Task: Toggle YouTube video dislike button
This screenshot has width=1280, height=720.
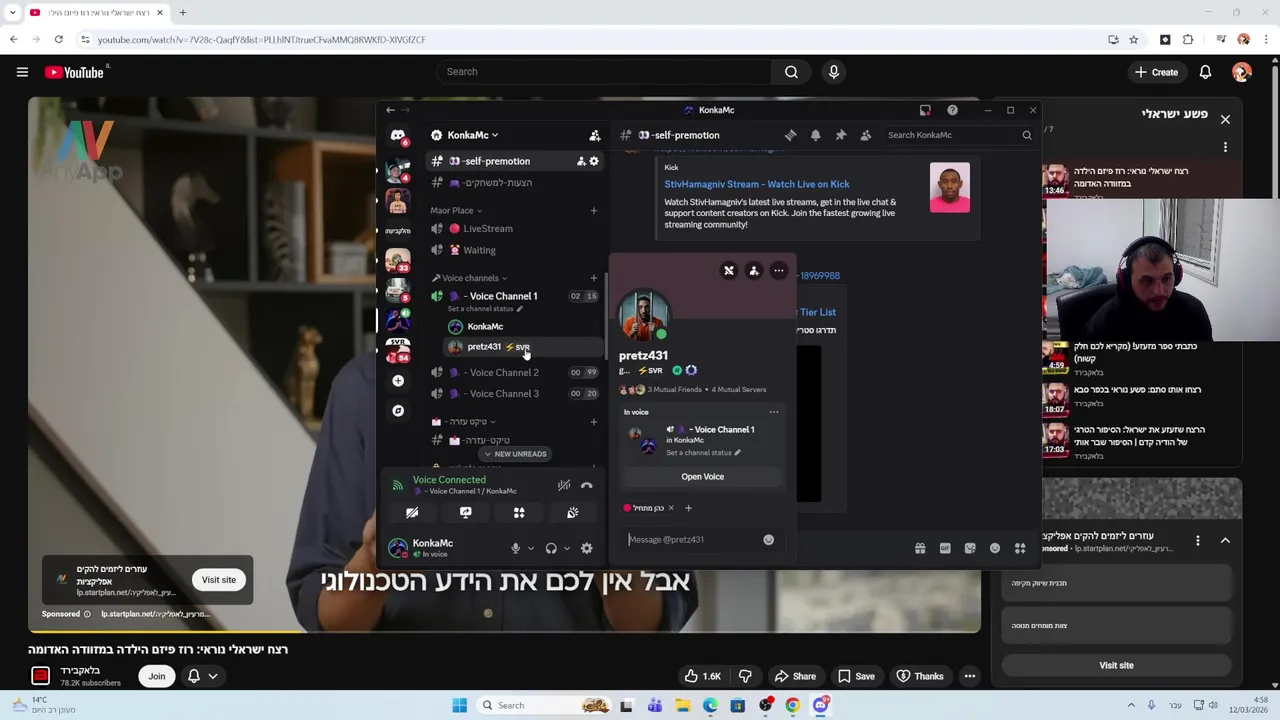Action: 745,676
